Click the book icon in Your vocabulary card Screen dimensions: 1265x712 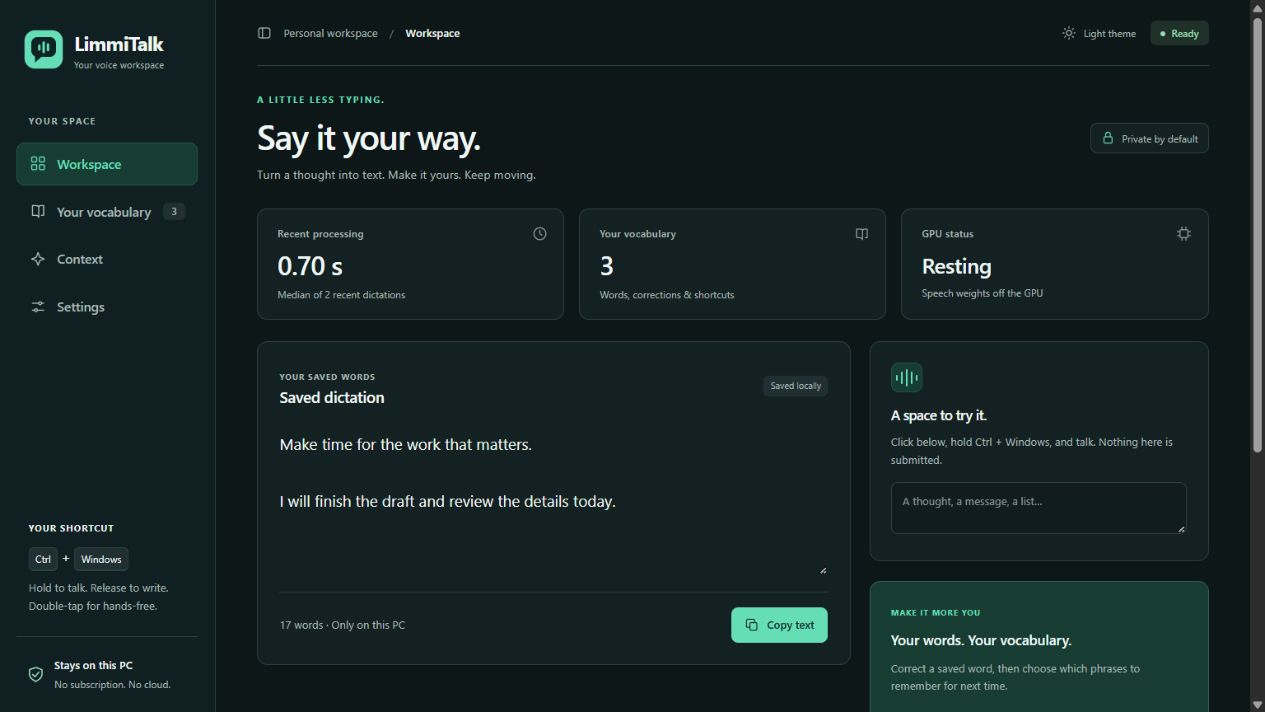862,234
